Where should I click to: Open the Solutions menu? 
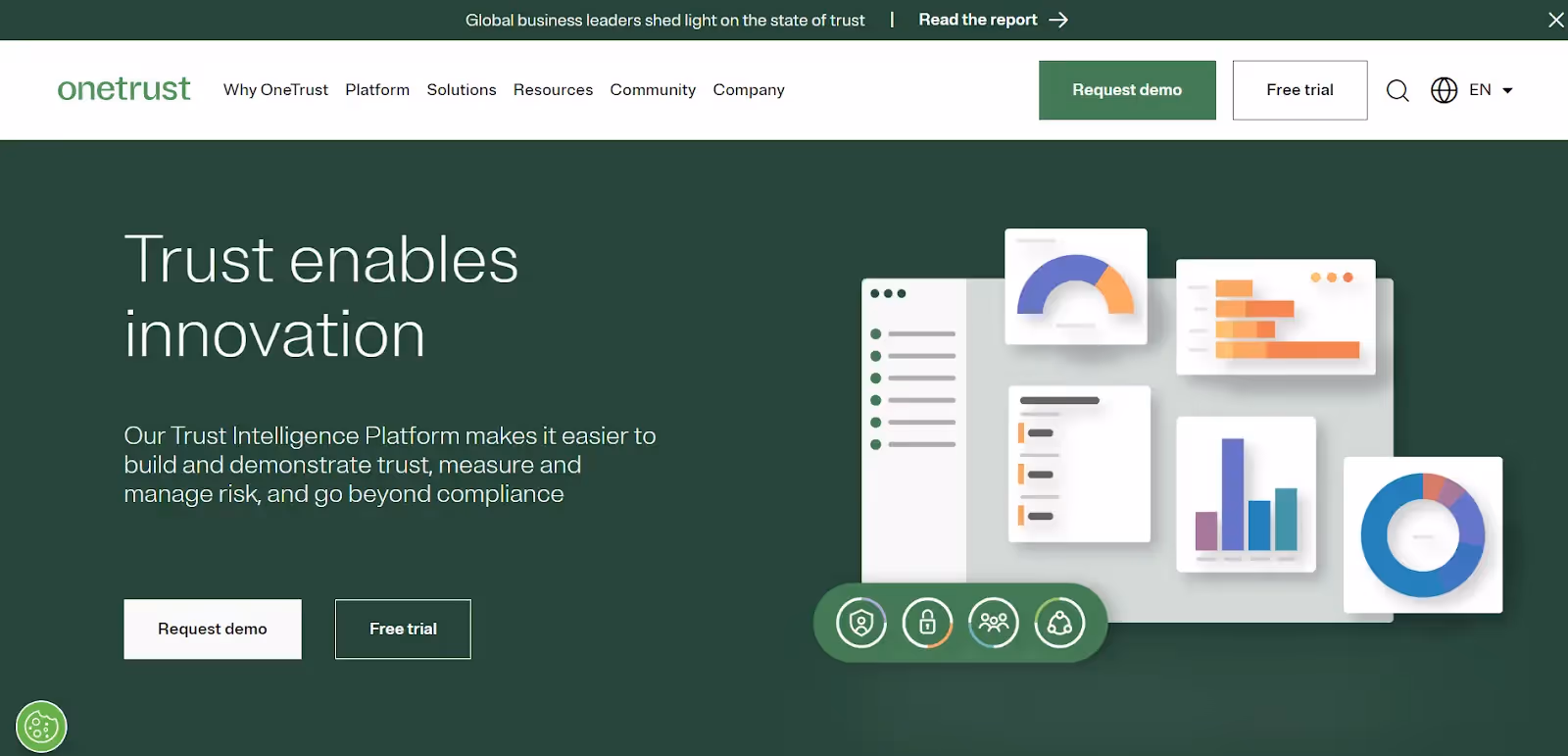coord(462,89)
